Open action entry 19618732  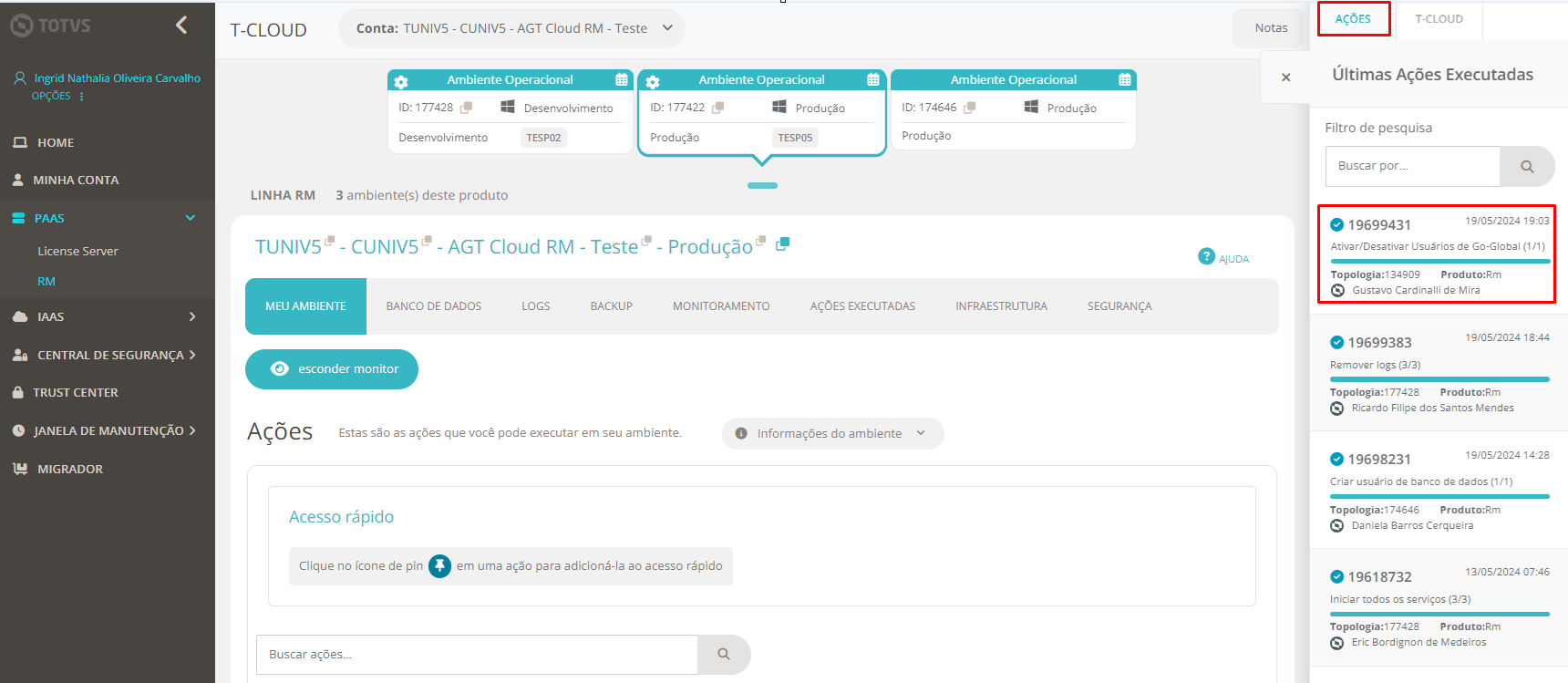[x=1439, y=607]
